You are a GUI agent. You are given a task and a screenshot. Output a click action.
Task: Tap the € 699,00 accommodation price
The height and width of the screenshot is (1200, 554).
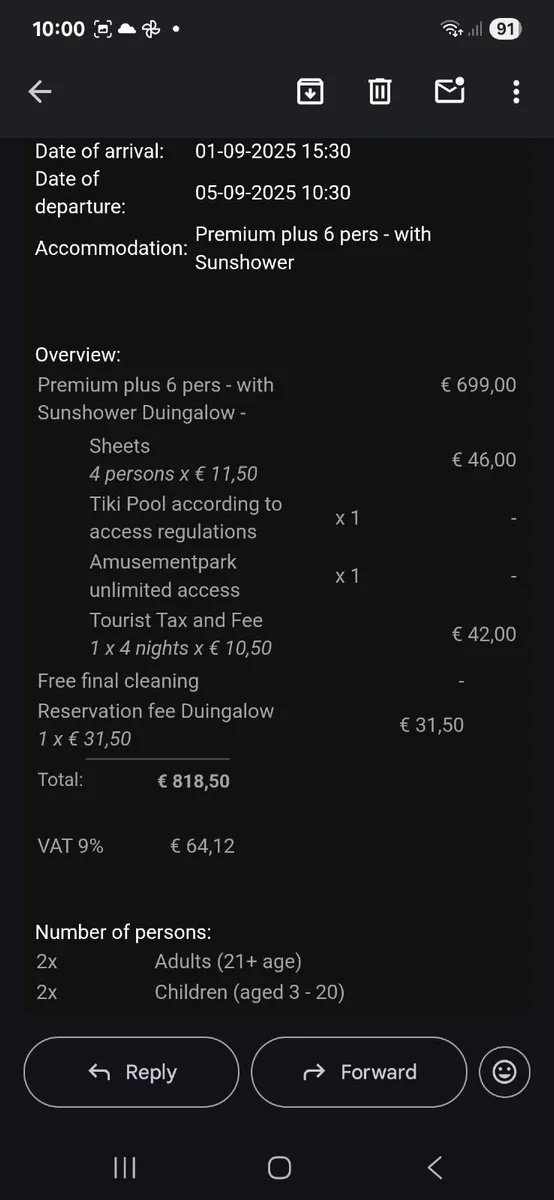coord(479,384)
